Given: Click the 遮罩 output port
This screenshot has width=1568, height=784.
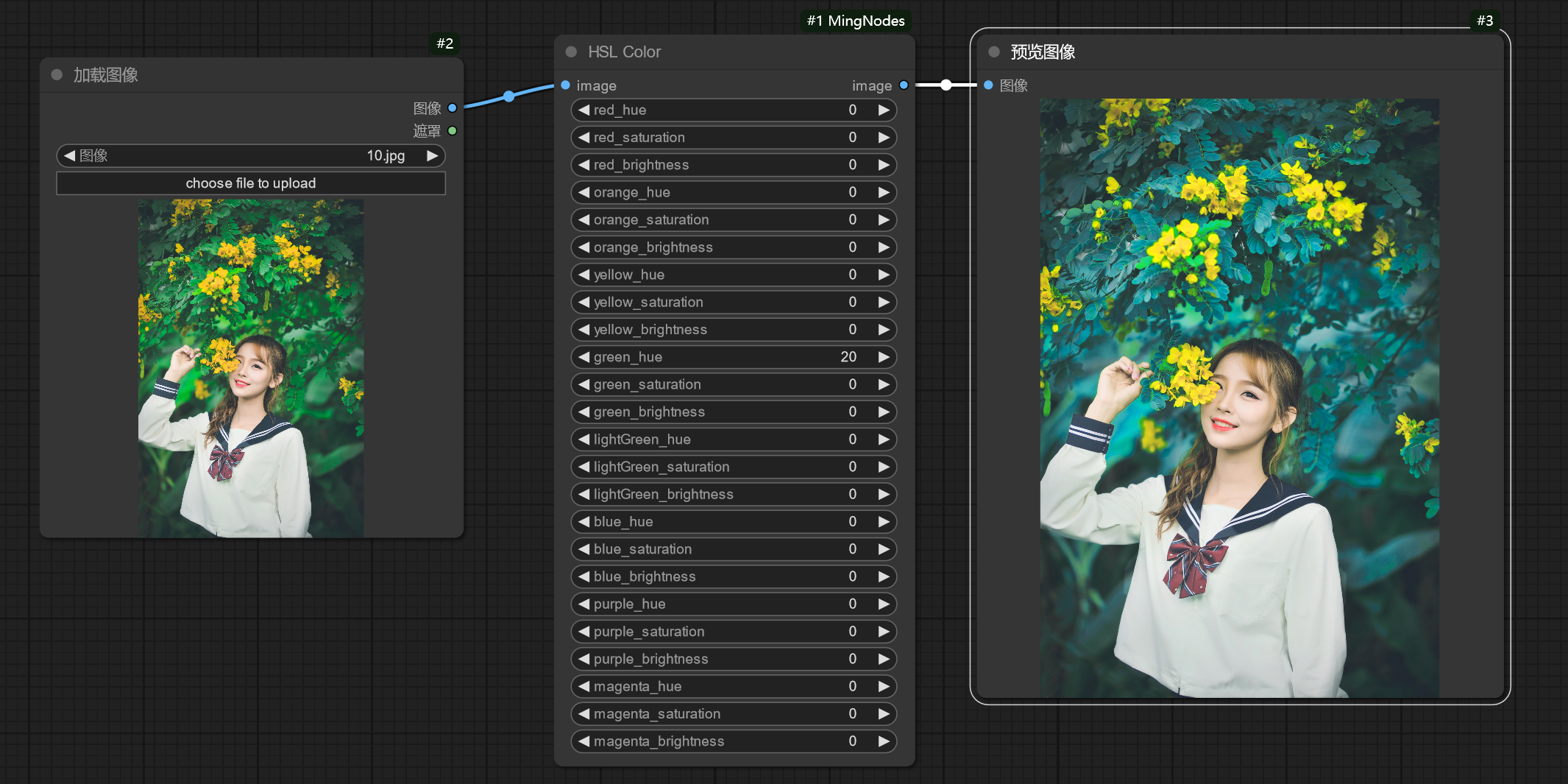Looking at the screenshot, I should [453, 131].
